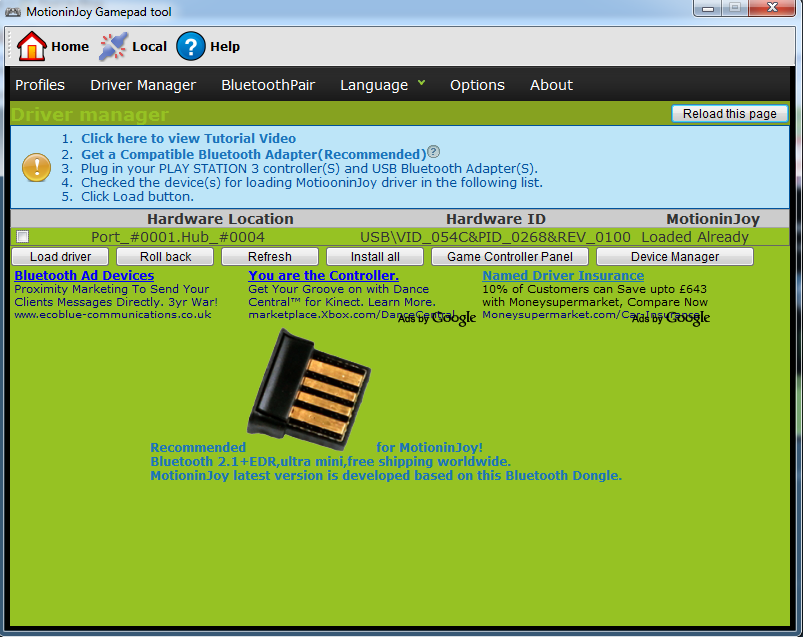This screenshot has height=638, width=804.
Task: Click the Ads by Google label under Xbox ad
Action: [x=437, y=318]
